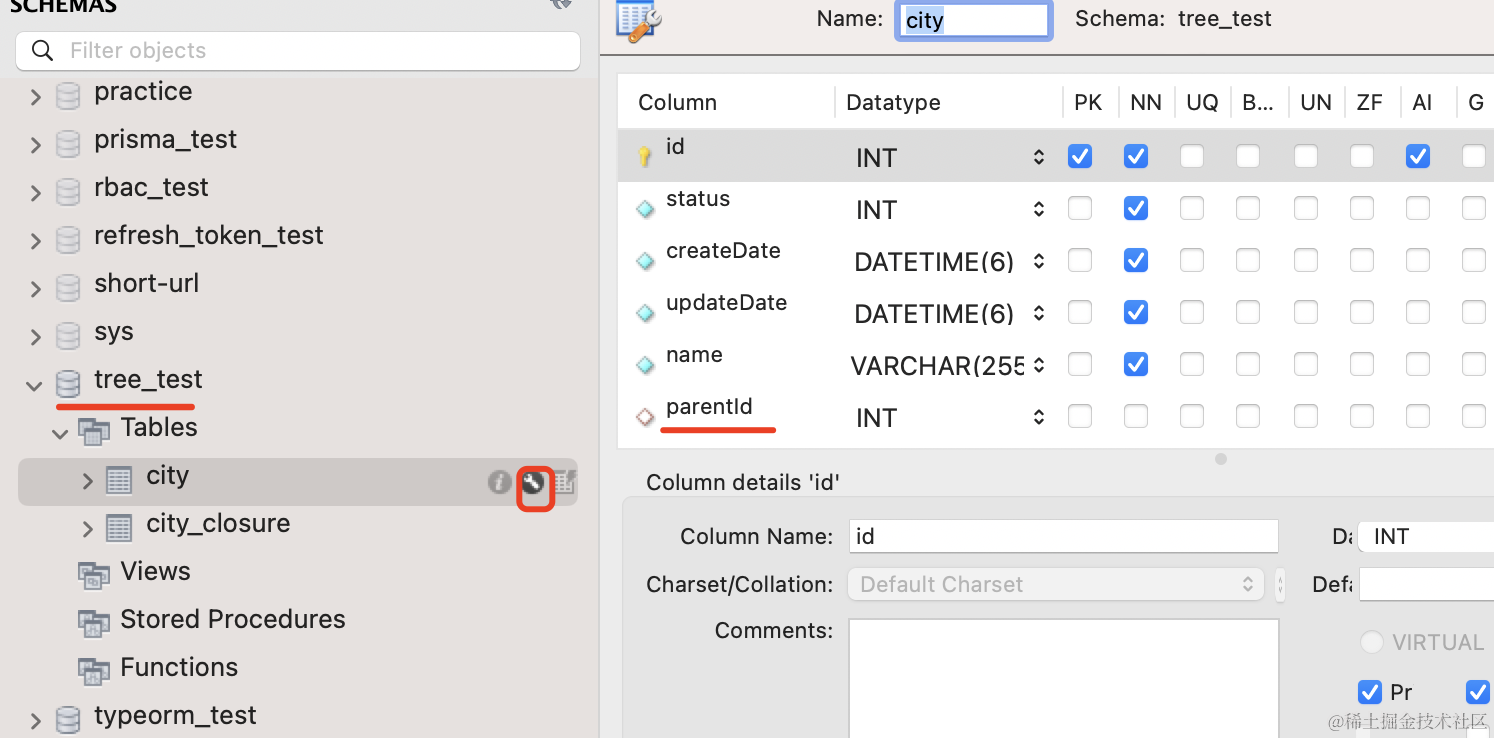Check UN for the parentId column
Viewport: 1494px width, 738px height.
1306,416
